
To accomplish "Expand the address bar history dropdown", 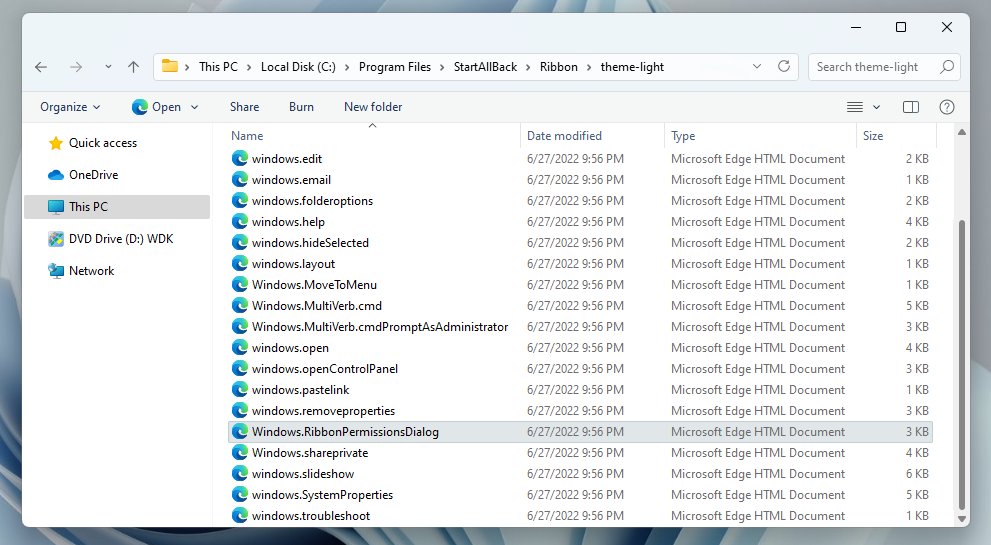I will 757,66.
